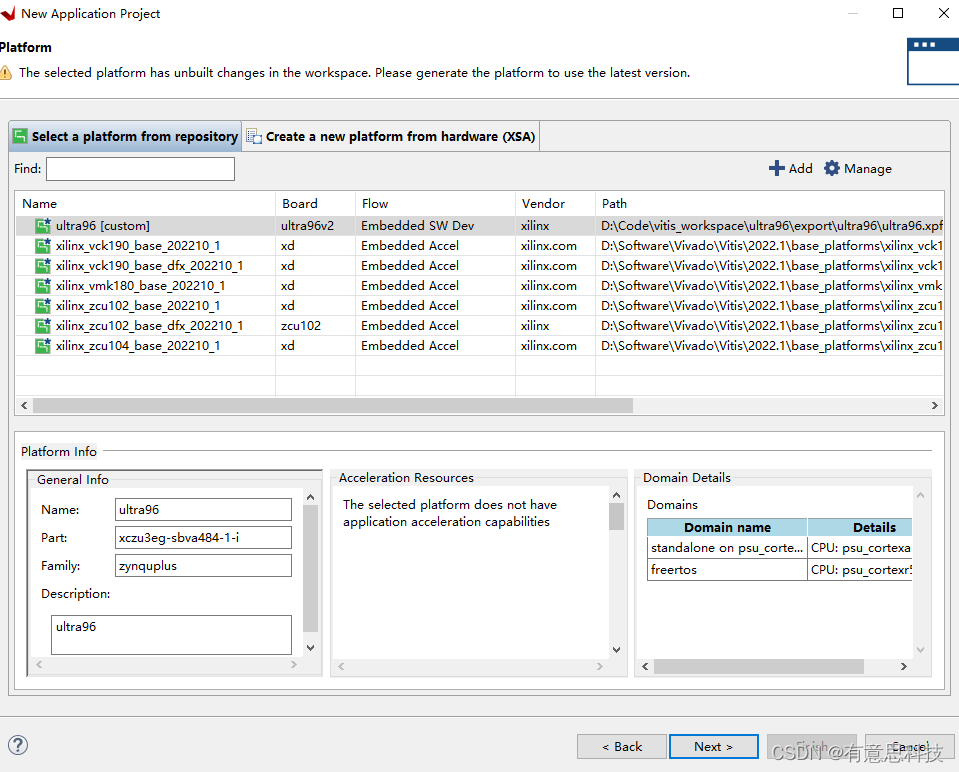Click the icon next to xilinx_zcu102_base_dfx_202210_1
This screenshot has width=959, height=772.
43,326
